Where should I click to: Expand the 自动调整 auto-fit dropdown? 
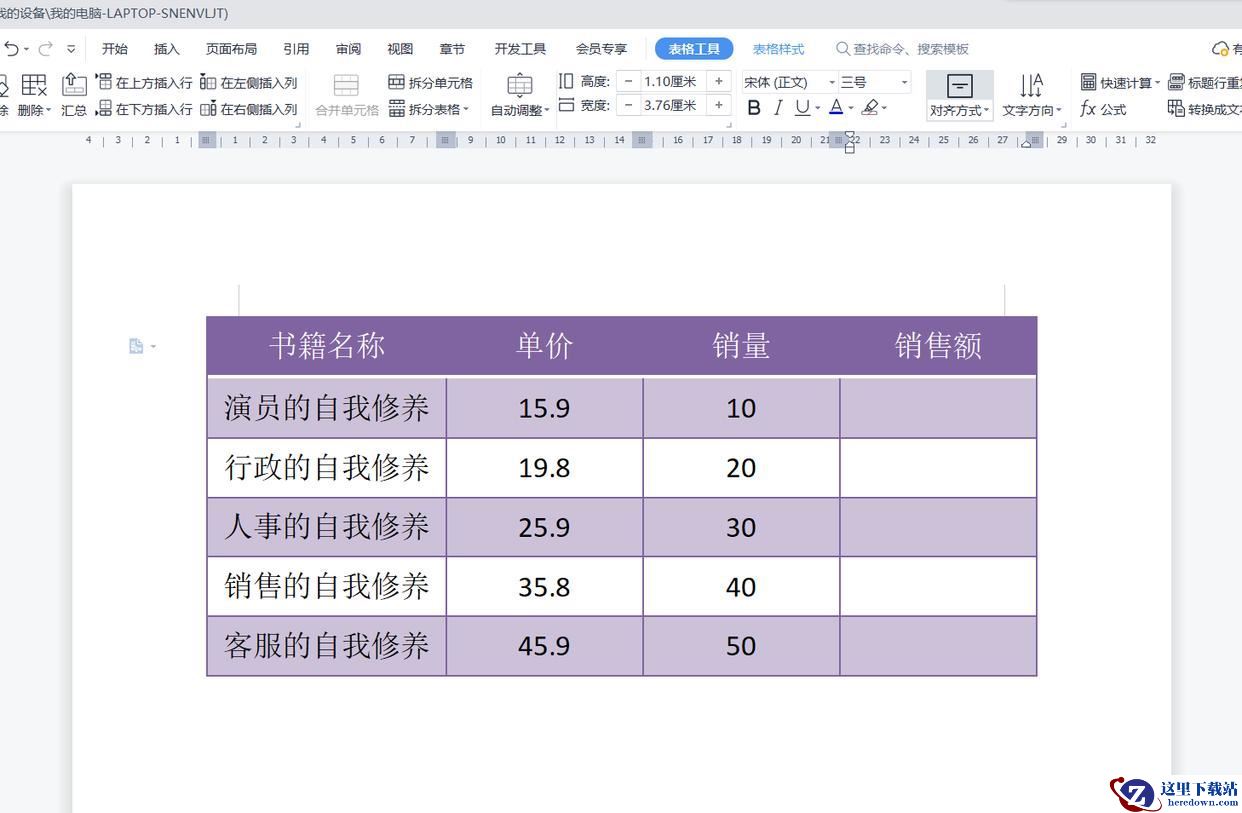coord(519,110)
